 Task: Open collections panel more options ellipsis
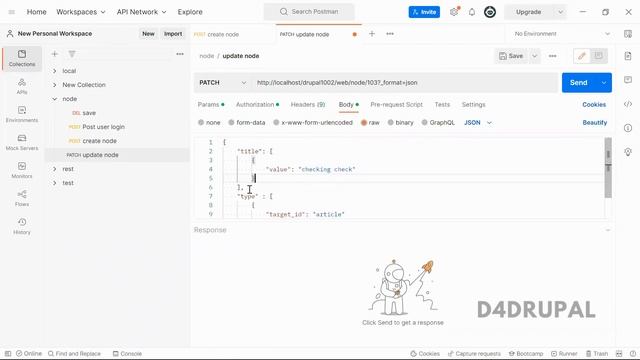tap(180, 54)
